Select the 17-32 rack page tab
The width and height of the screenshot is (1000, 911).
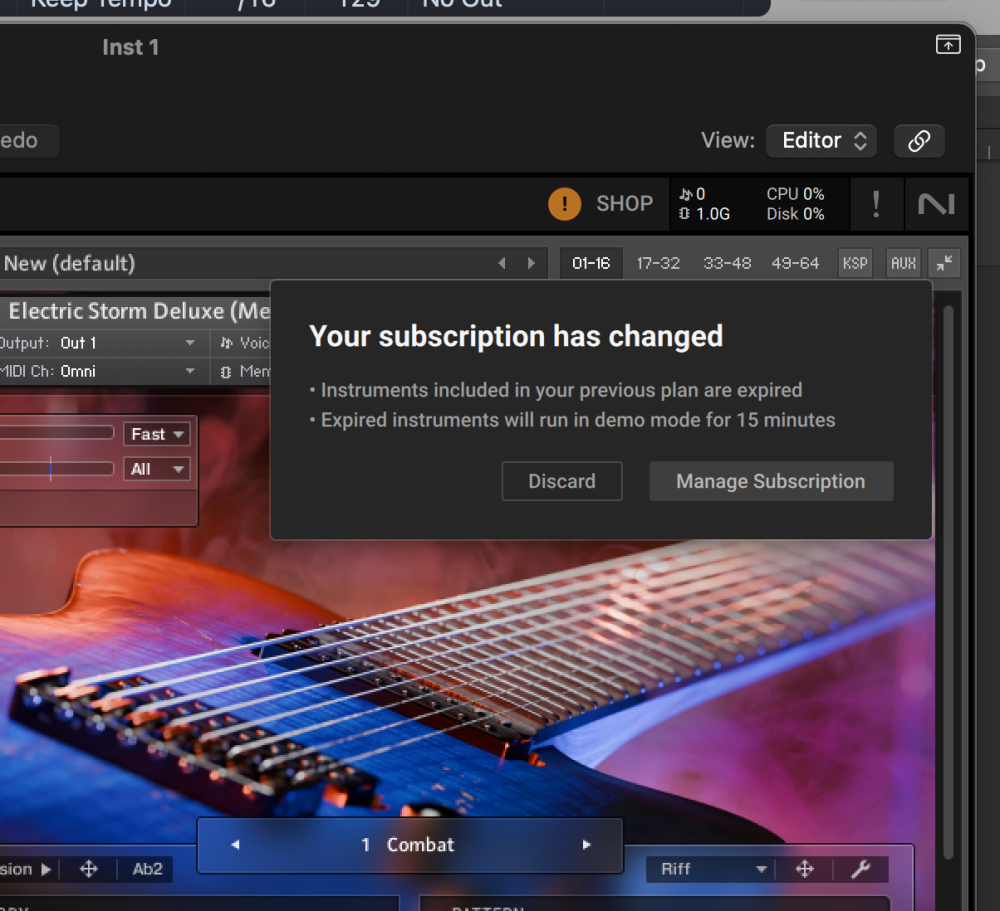[658, 263]
